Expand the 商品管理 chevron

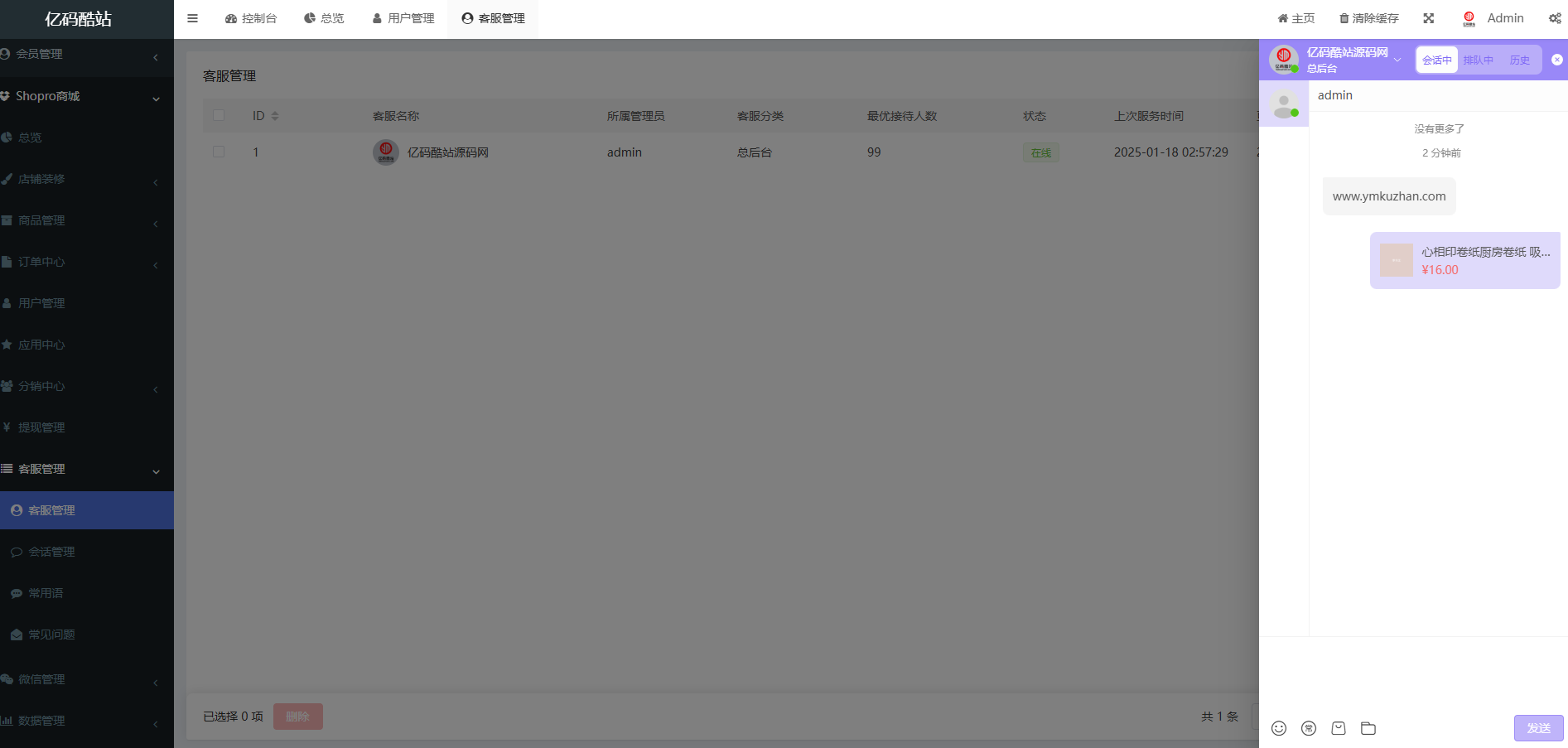point(156,223)
